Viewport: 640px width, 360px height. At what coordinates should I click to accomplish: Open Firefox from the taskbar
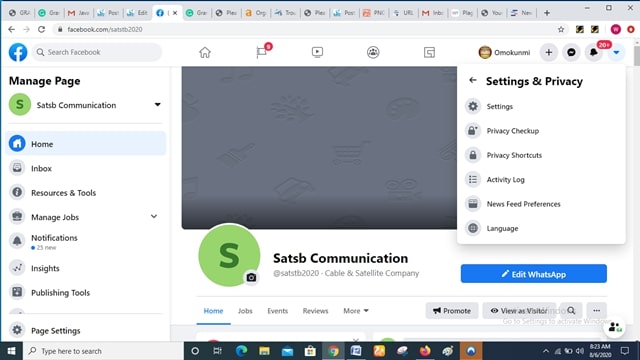pos(425,351)
